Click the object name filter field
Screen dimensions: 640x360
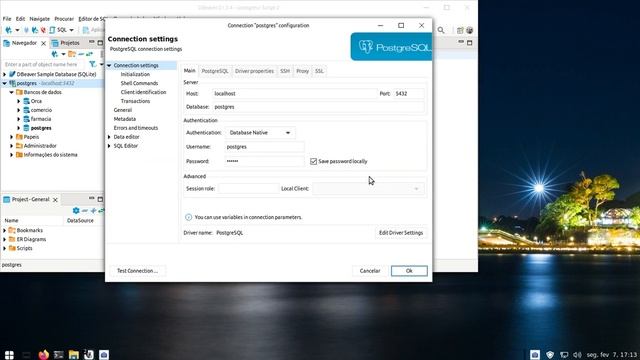point(43,64)
